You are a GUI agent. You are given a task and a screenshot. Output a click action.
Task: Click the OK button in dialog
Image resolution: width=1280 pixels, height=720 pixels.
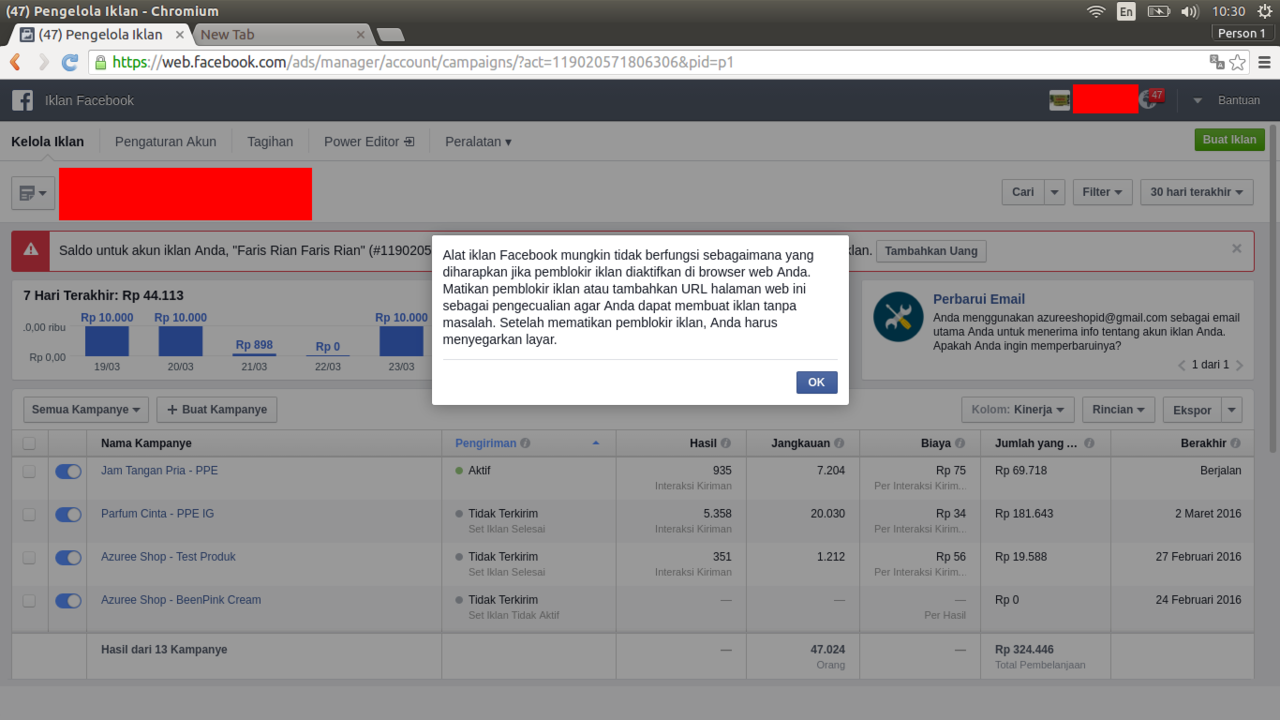(816, 382)
